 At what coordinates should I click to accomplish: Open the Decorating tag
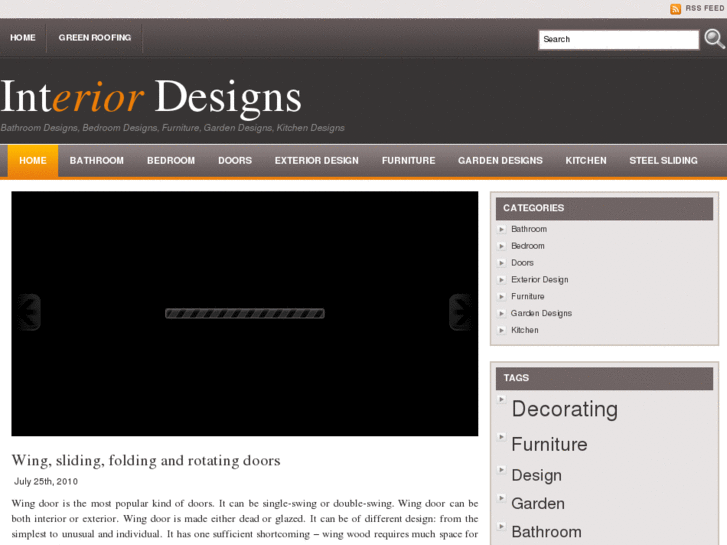click(x=564, y=410)
